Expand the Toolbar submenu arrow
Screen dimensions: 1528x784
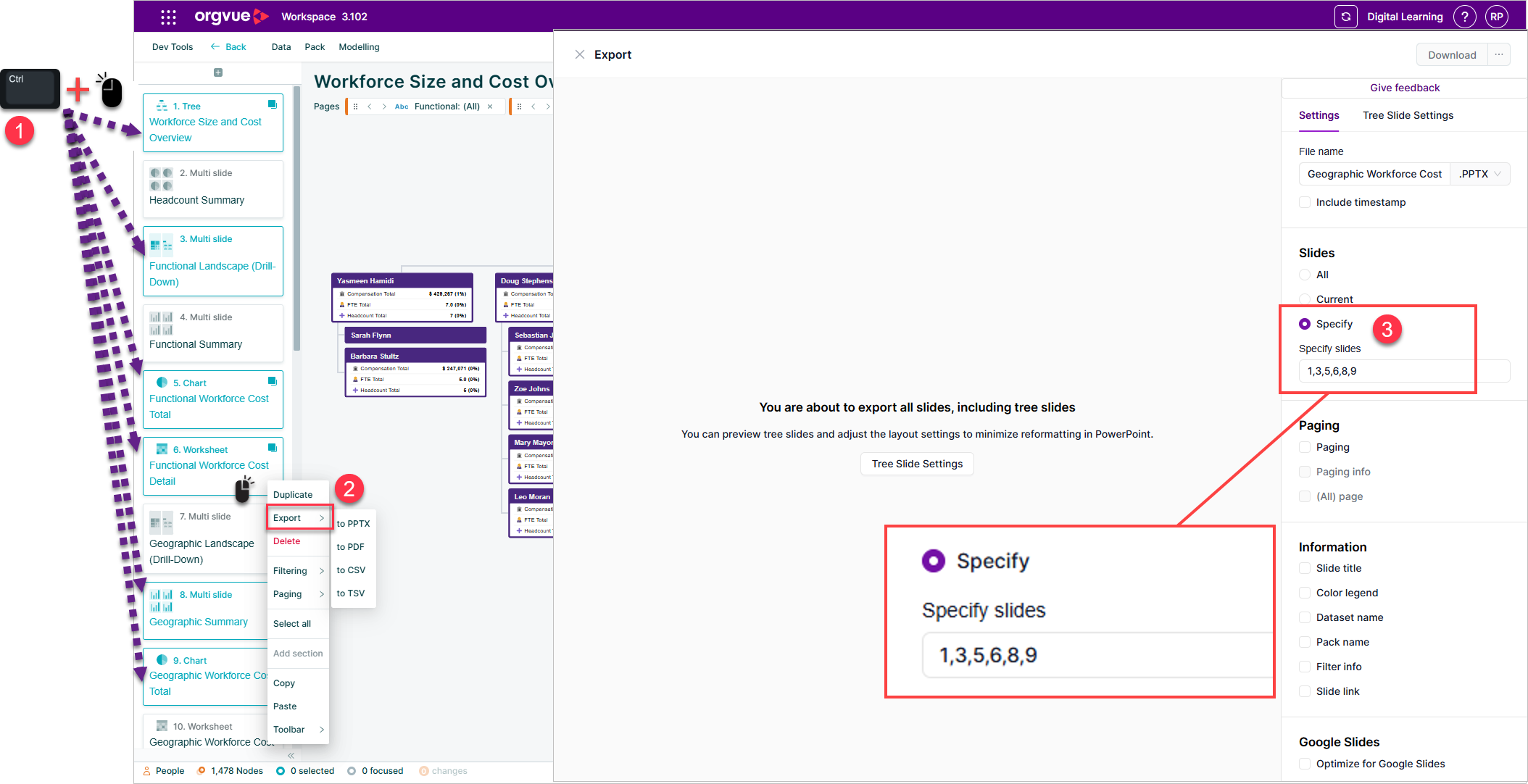click(x=322, y=730)
